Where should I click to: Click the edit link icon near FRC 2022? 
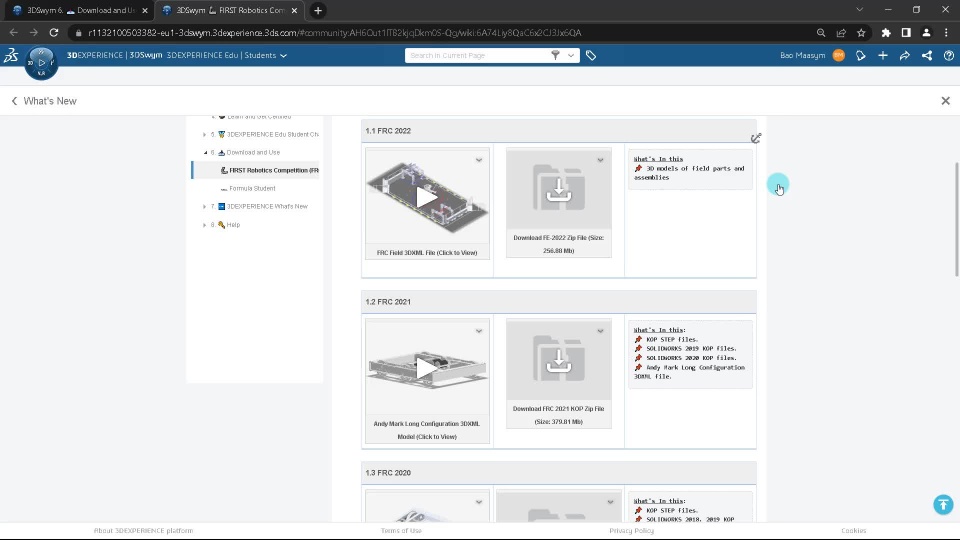[756, 138]
